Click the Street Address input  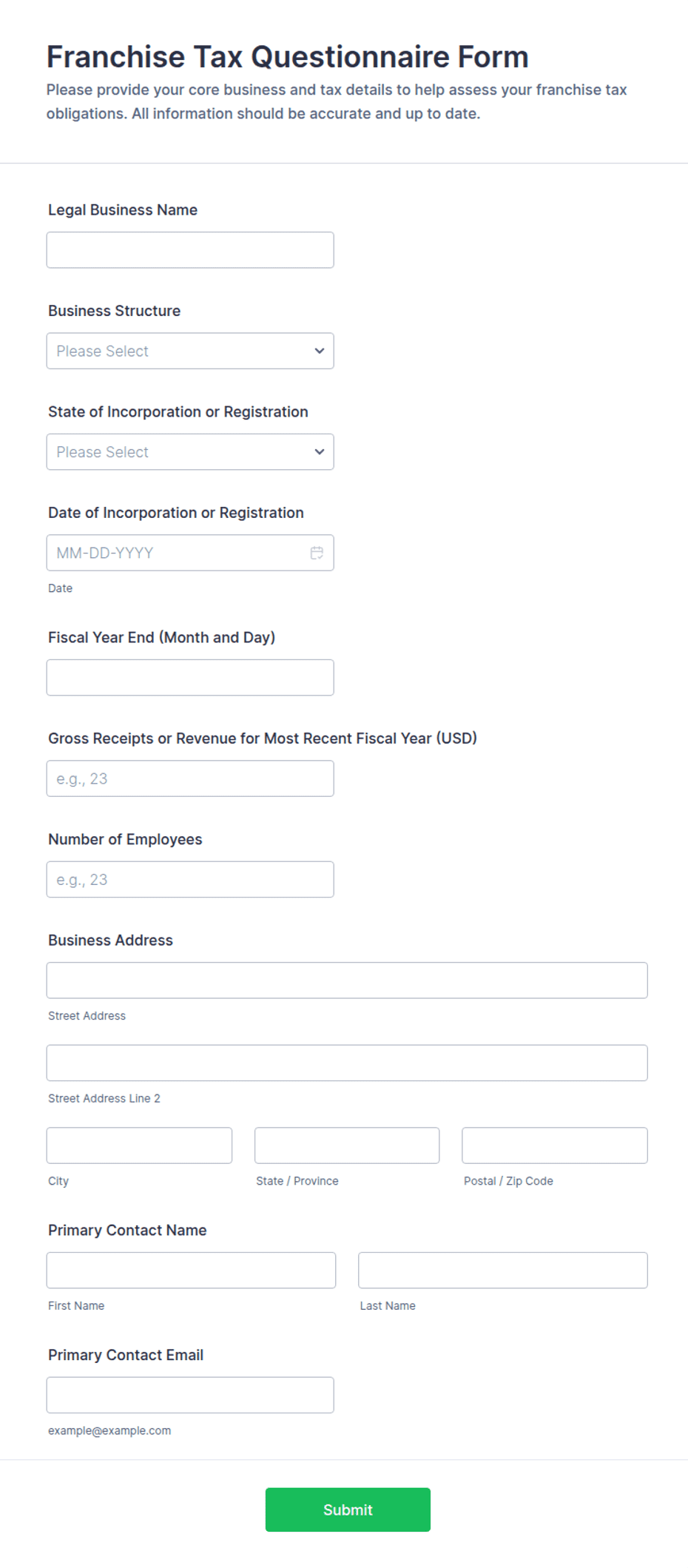(347, 980)
